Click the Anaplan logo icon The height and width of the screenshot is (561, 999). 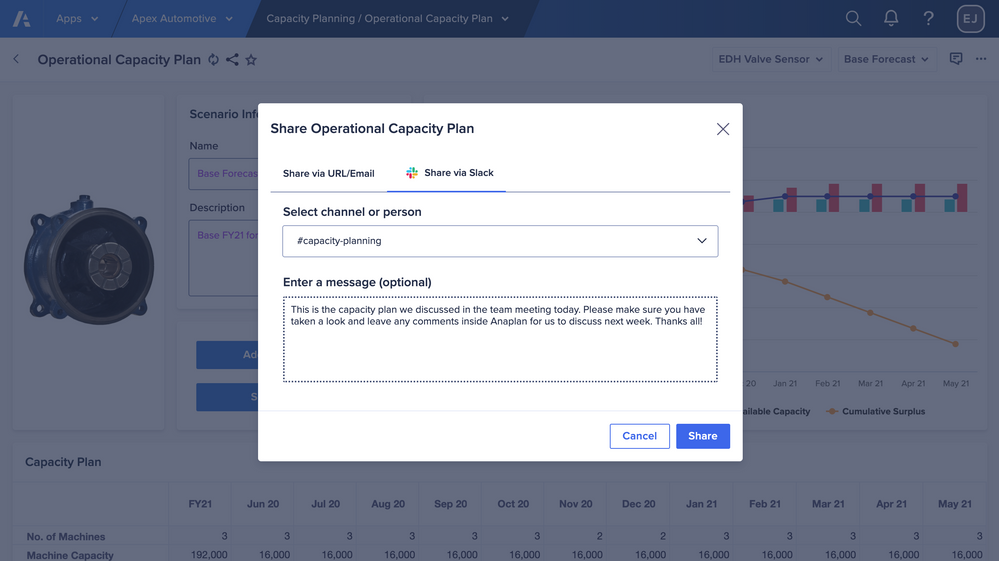coord(21,19)
